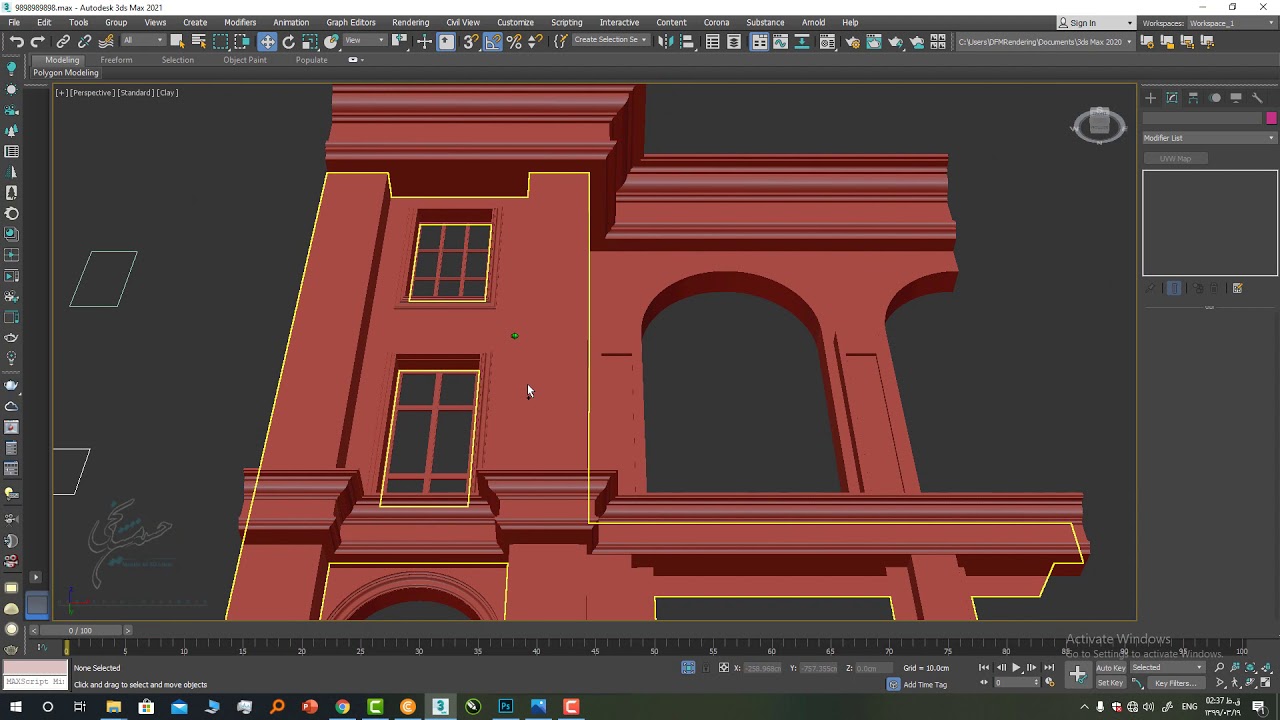Click the ViewCube in the viewport
This screenshot has width=1280, height=720.
point(1099,124)
